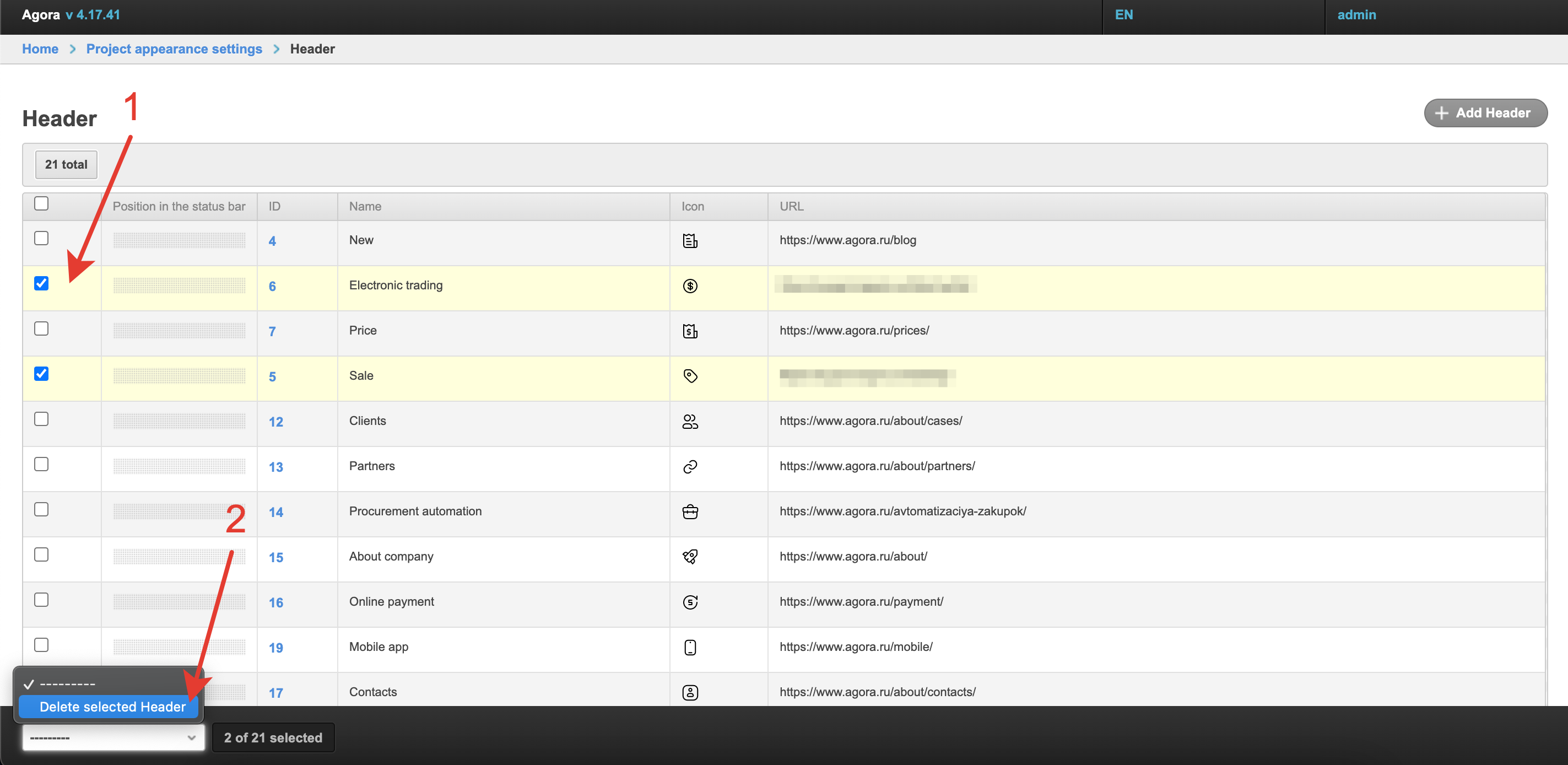Image resolution: width=1568 pixels, height=765 pixels.
Task: Click the Add Header button
Action: tap(1485, 112)
